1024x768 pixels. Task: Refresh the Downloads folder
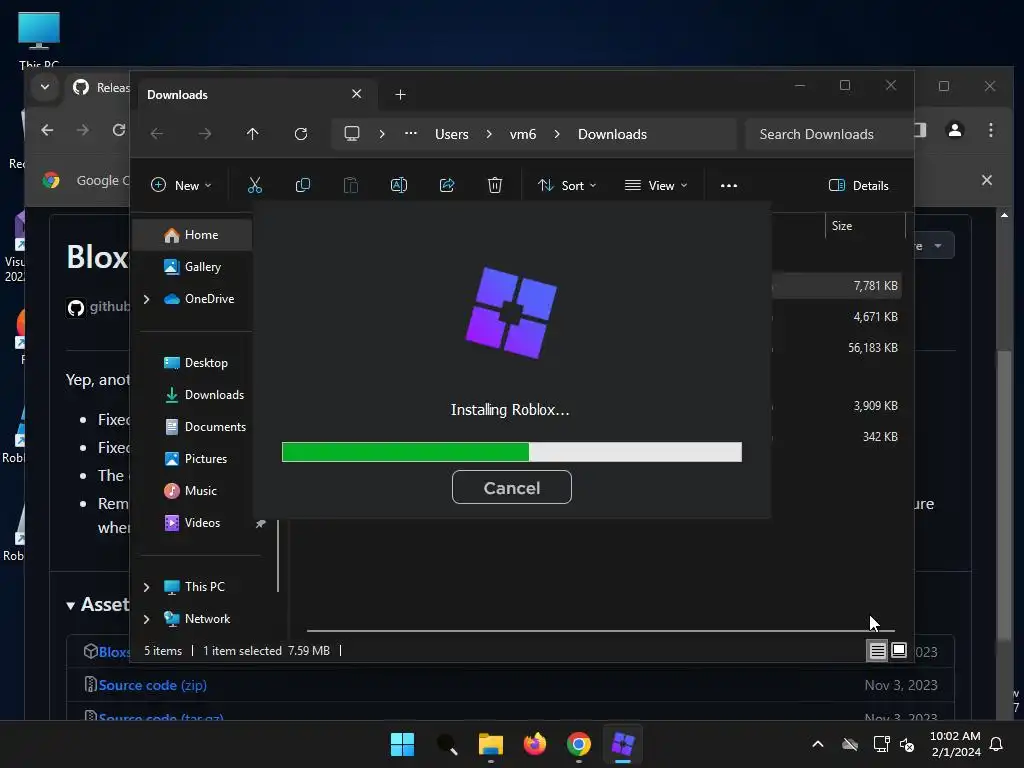300,134
